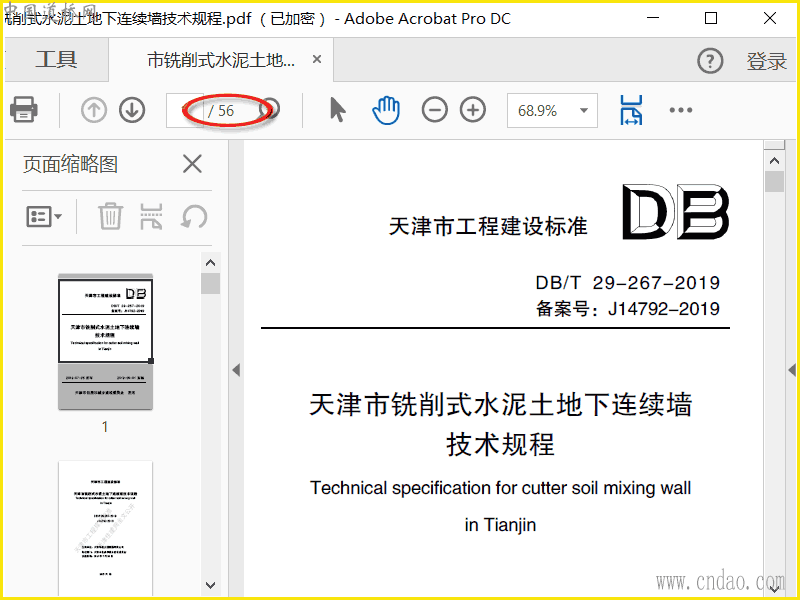This screenshot has width=800, height=600.
Task: Select the second page thumbnail
Action: tap(106, 528)
